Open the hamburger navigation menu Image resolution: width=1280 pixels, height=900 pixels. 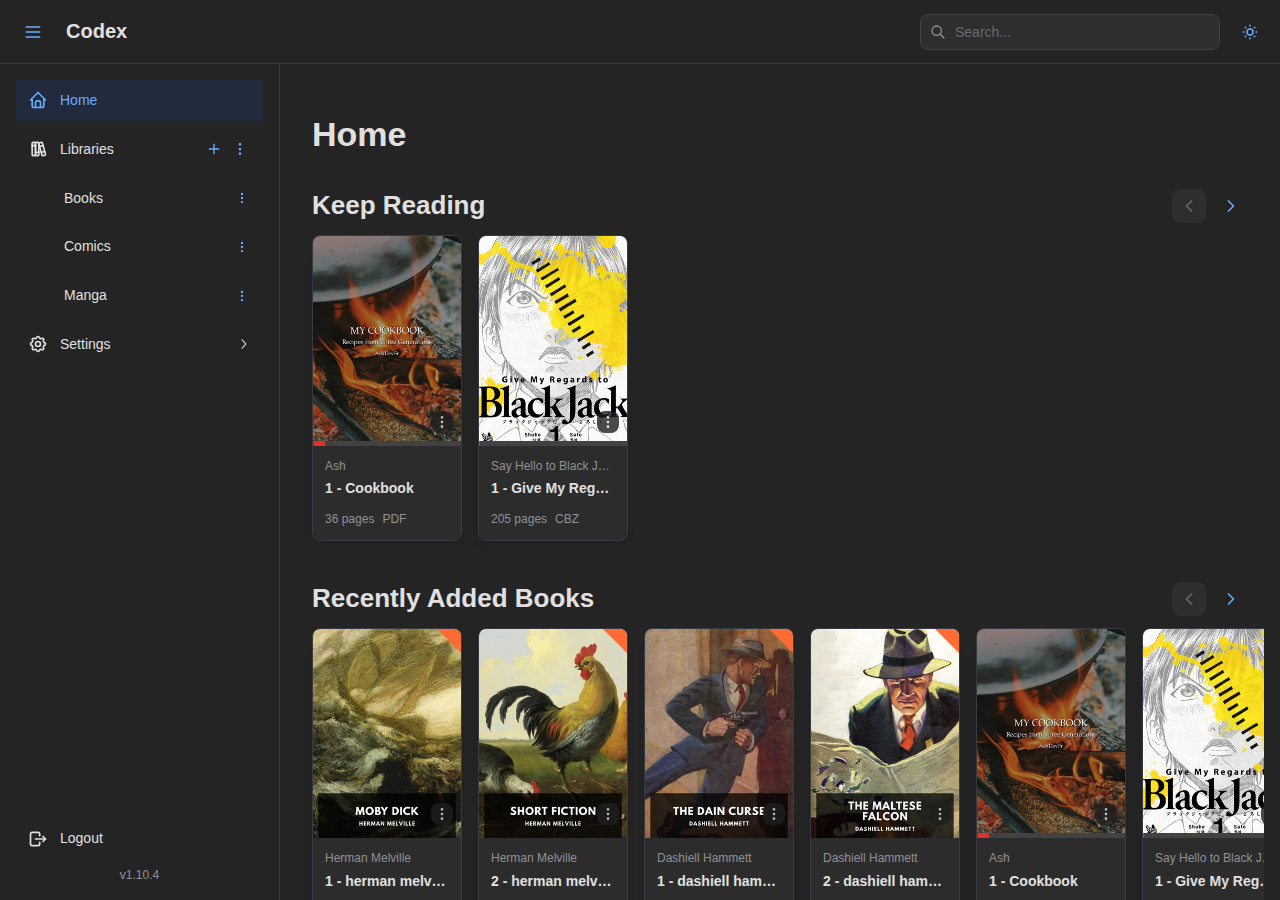coord(33,31)
